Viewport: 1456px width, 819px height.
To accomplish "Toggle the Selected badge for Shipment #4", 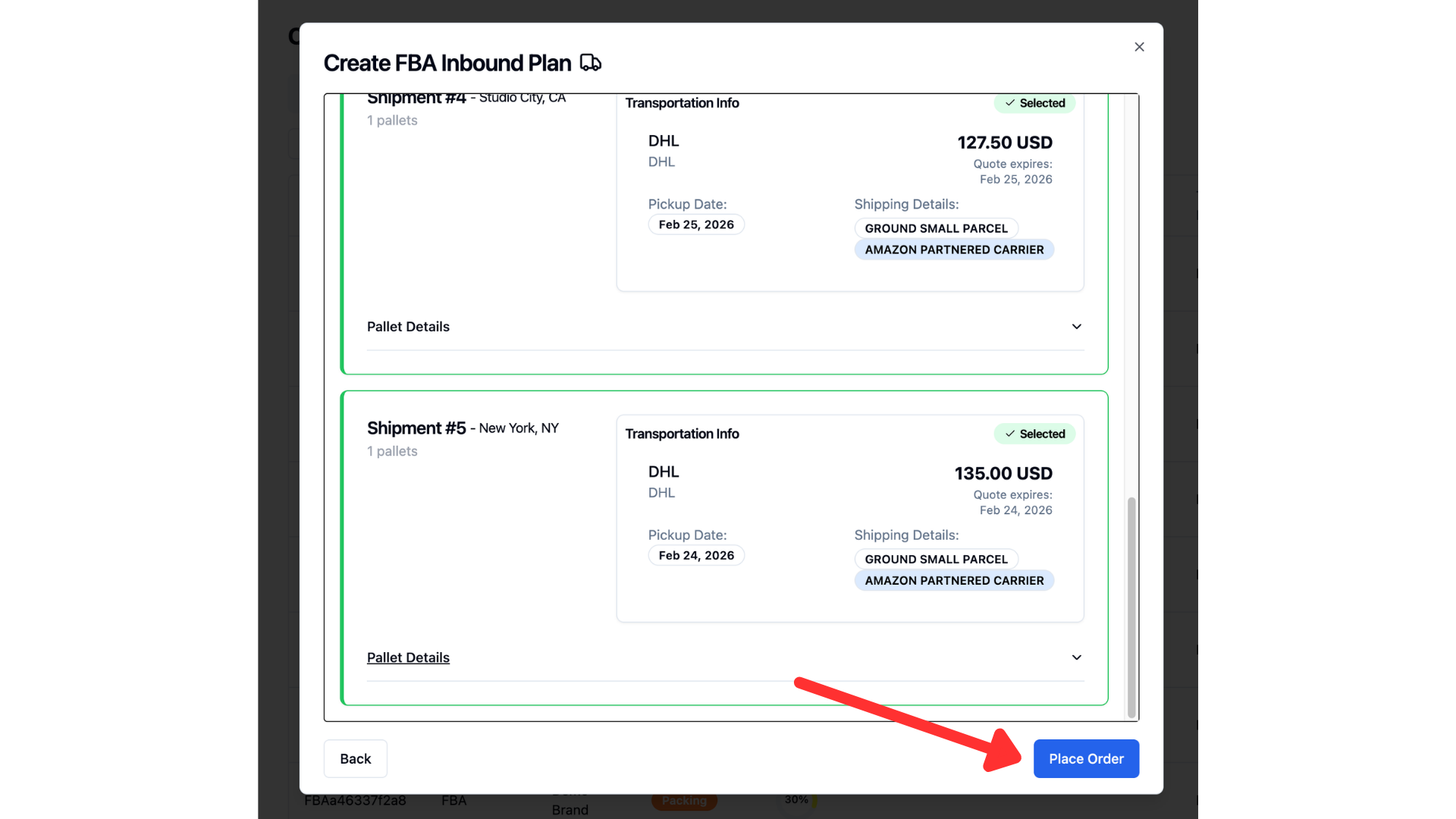I will point(1034,103).
